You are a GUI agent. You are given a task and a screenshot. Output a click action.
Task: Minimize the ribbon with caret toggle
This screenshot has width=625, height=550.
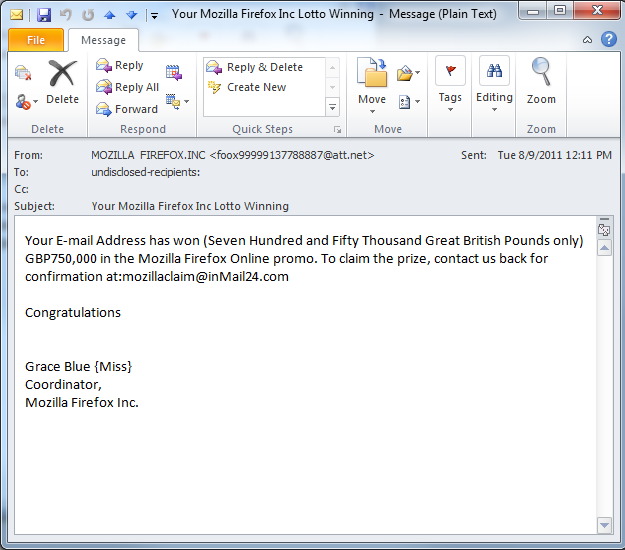(x=588, y=40)
